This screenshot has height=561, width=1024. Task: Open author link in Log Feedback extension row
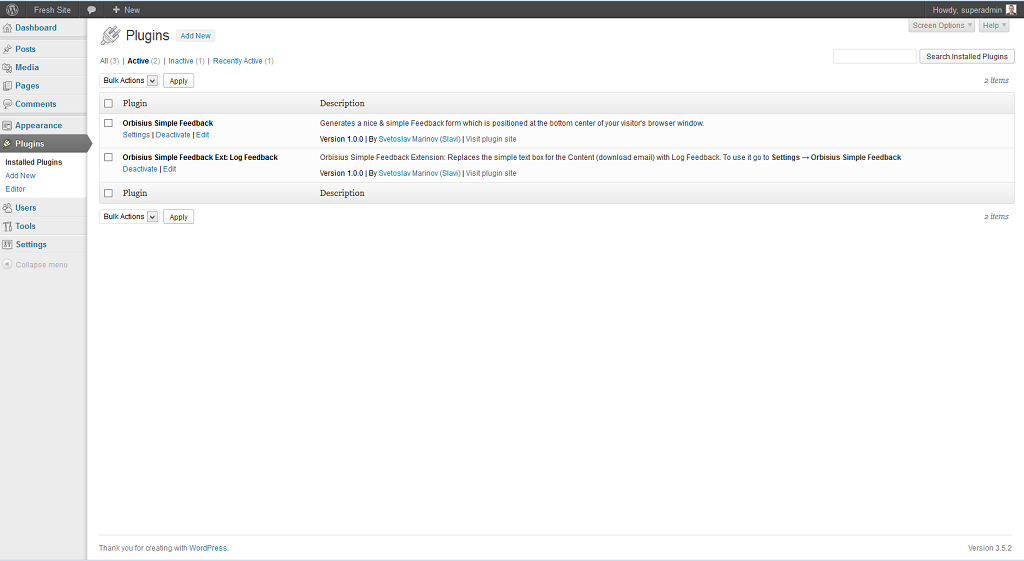coord(419,173)
